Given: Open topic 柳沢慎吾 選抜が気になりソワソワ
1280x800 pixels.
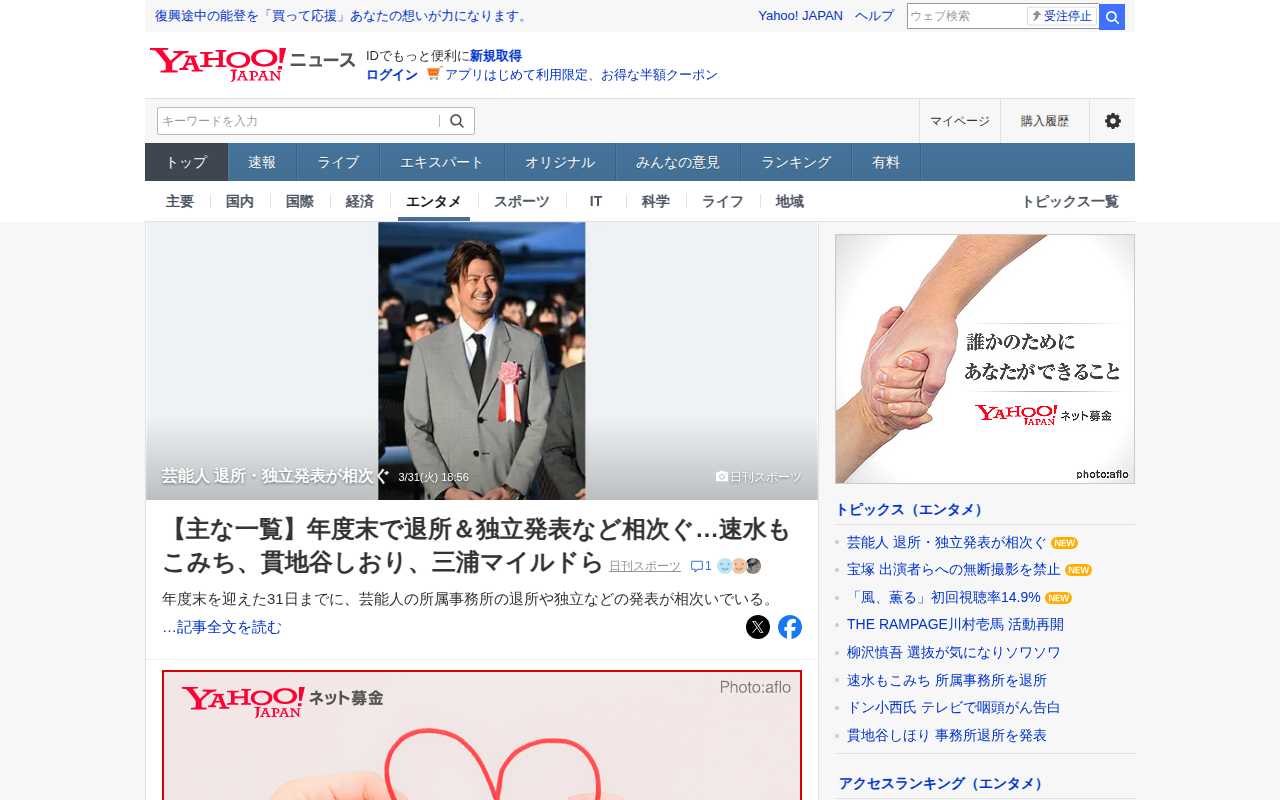Looking at the screenshot, I should point(954,652).
